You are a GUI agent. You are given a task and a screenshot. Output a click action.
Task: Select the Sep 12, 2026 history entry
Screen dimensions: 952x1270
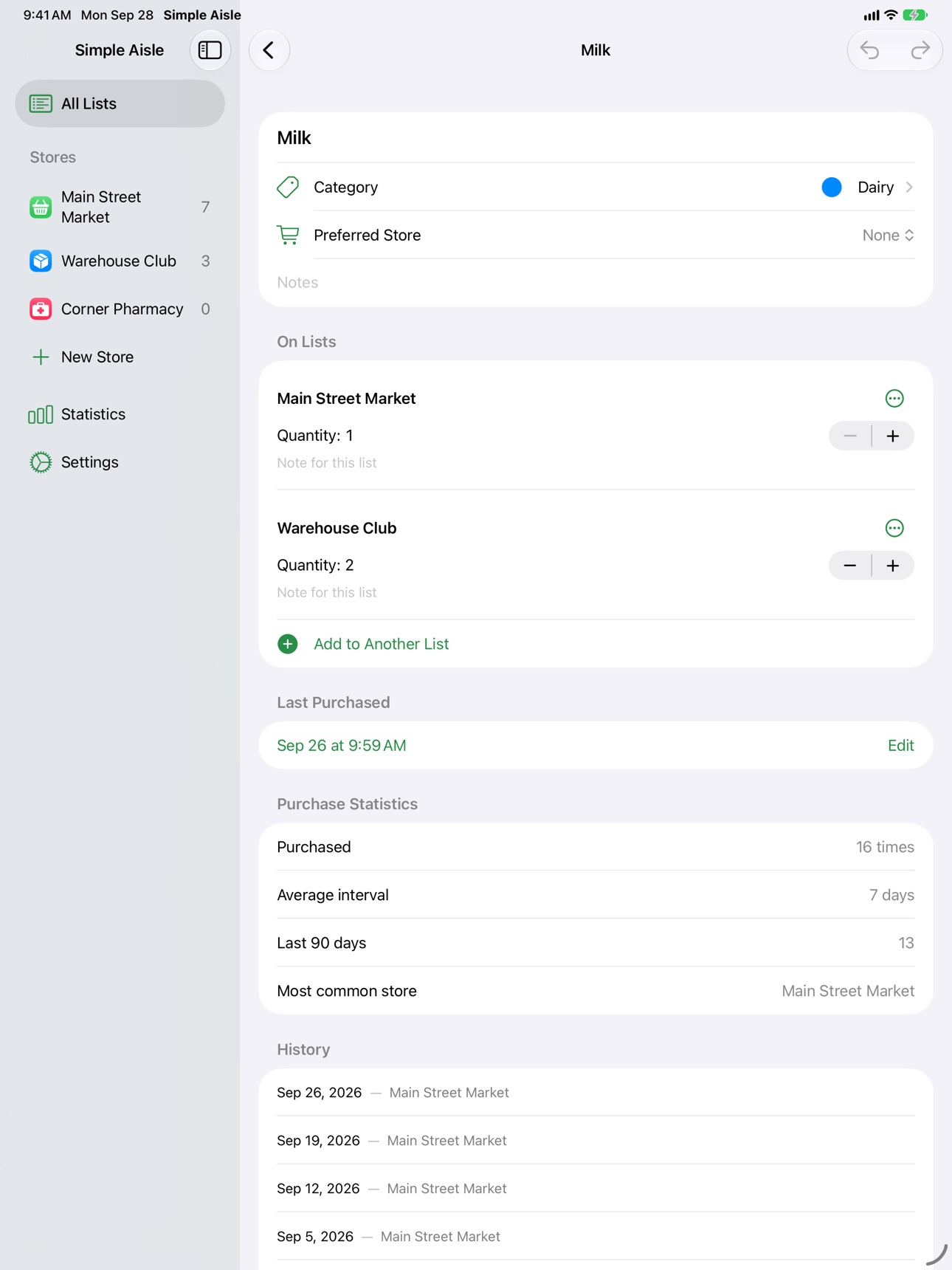click(x=596, y=1189)
